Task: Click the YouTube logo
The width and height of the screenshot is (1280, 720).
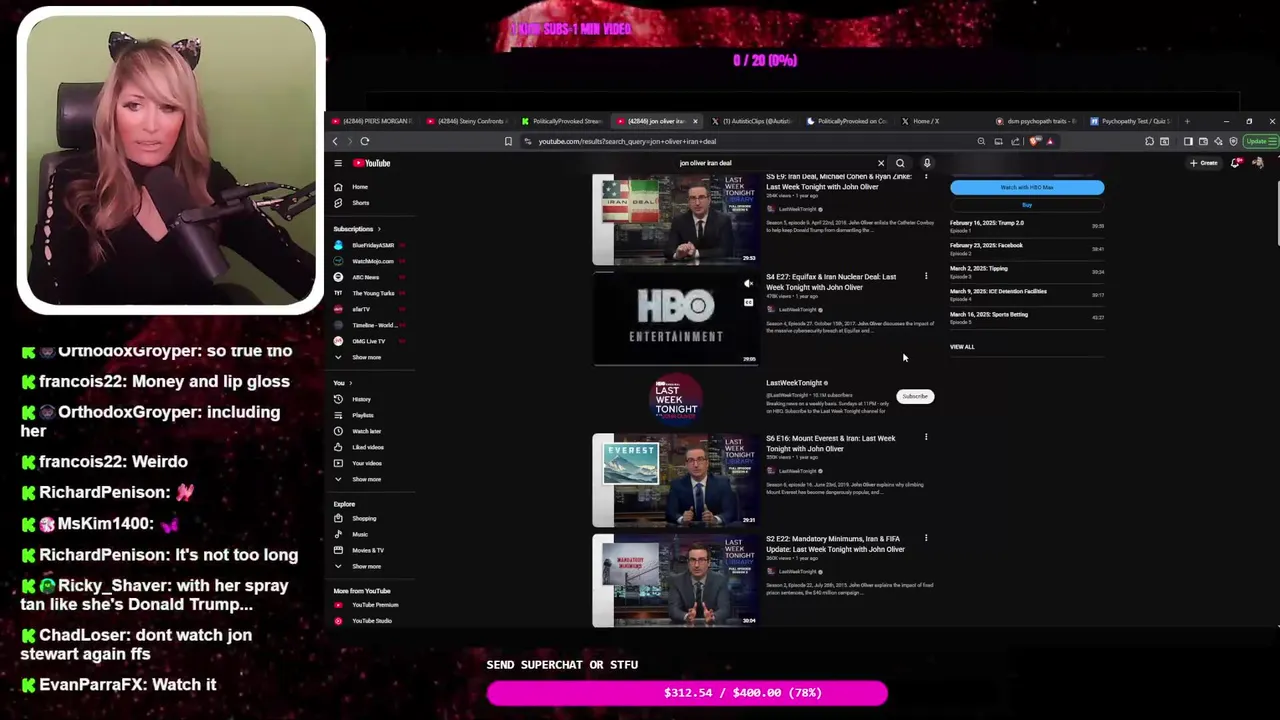Action: (371, 163)
